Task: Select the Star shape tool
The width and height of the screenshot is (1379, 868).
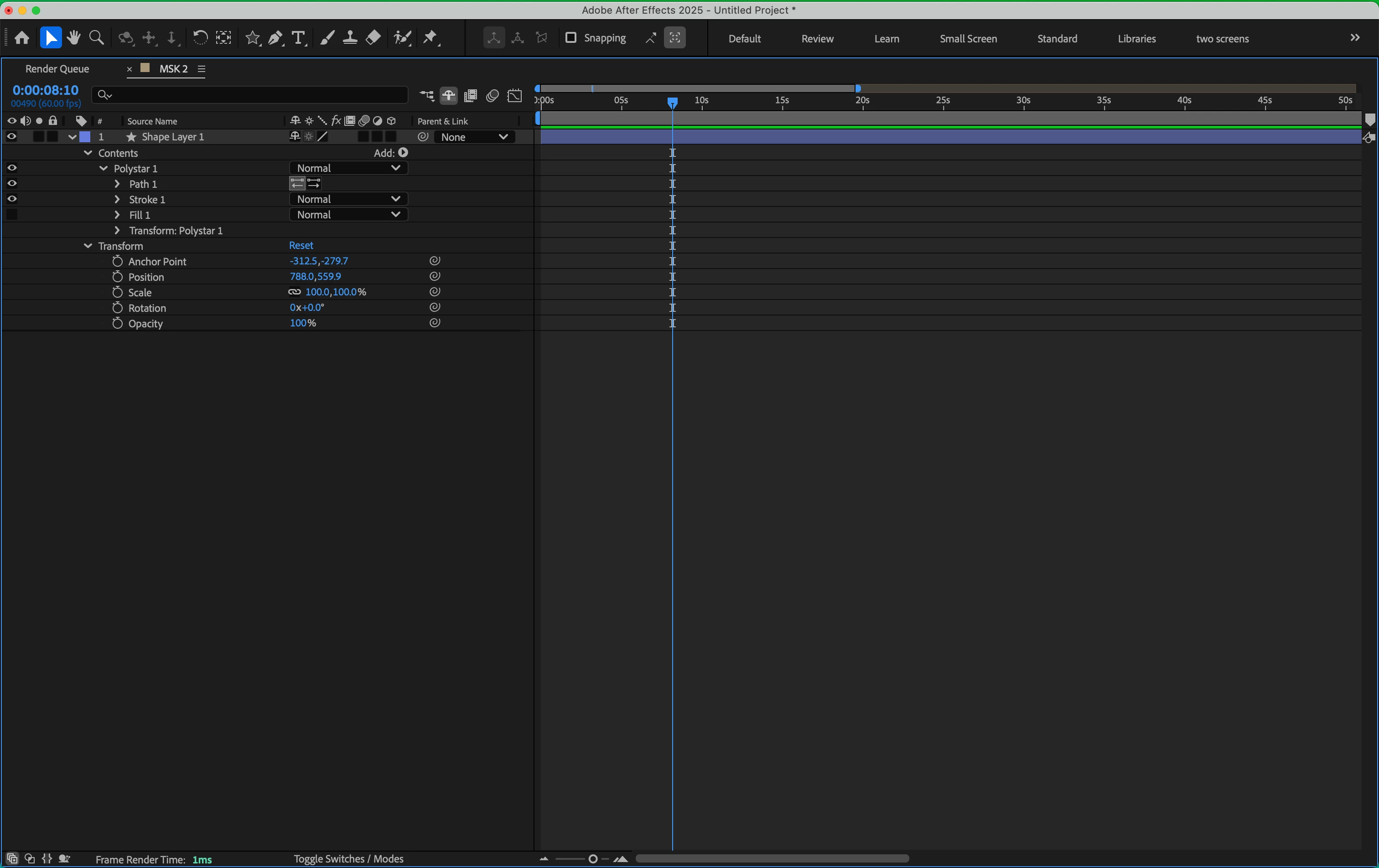Action: [x=252, y=38]
